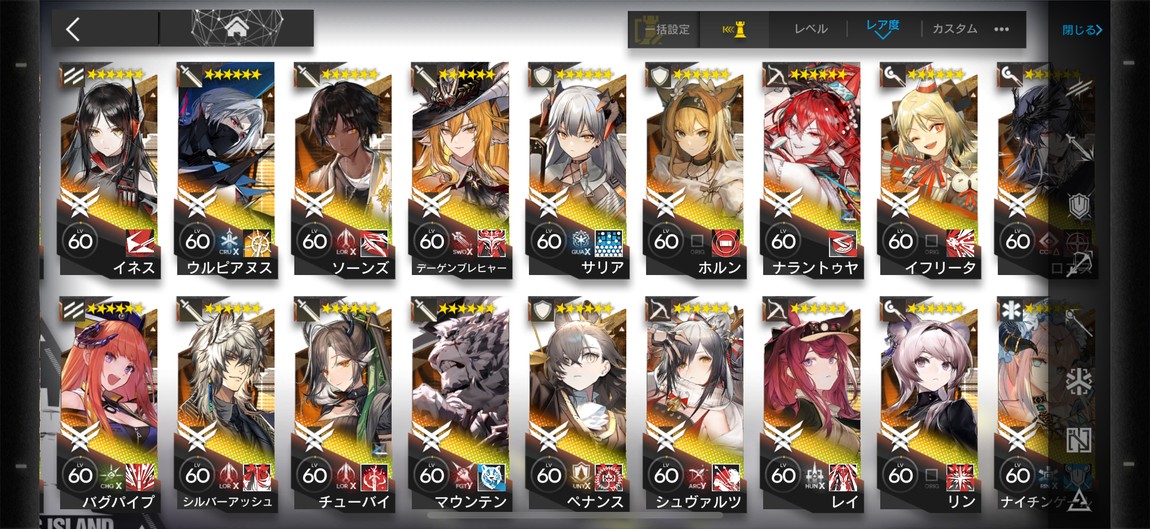Click the back arrow icon
Screen dimensions: 1150x529
pos(72,29)
